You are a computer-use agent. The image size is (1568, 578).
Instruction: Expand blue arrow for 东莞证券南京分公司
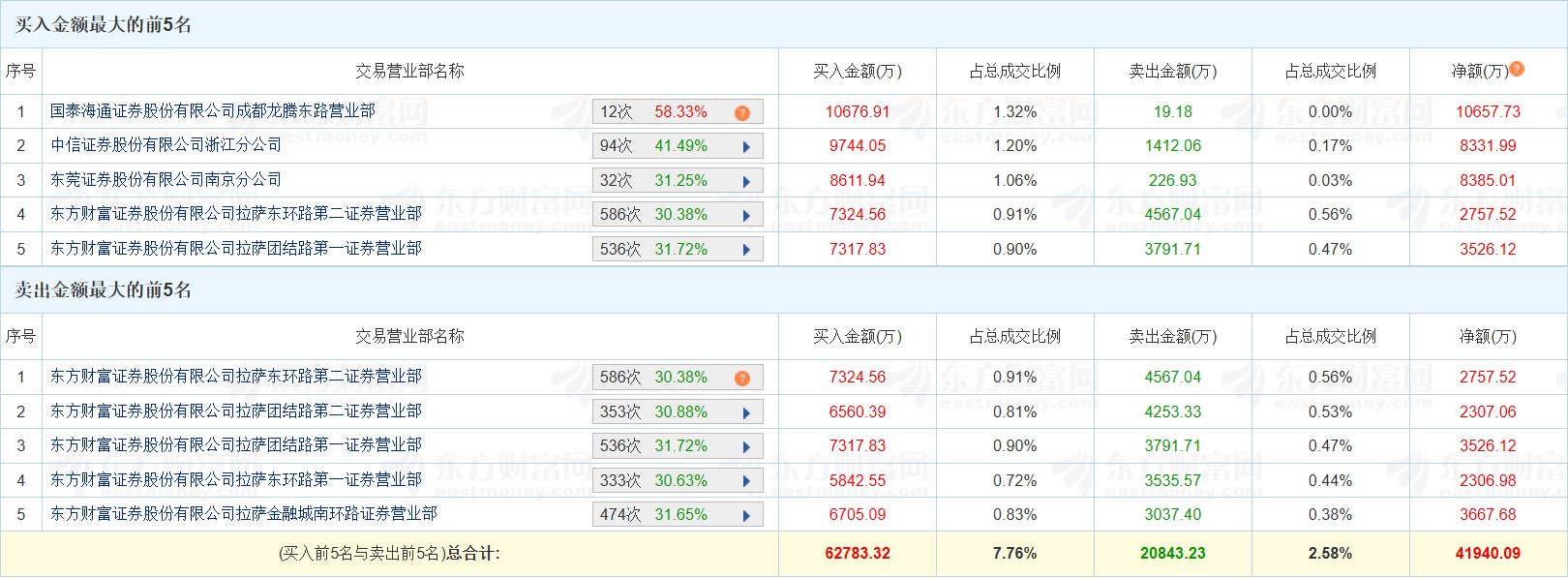(x=746, y=181)
